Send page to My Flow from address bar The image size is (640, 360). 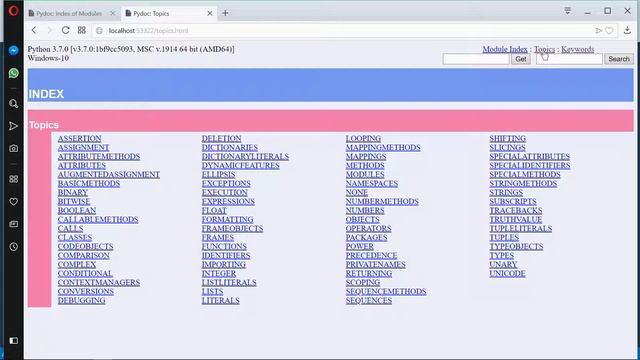point(598,31)
